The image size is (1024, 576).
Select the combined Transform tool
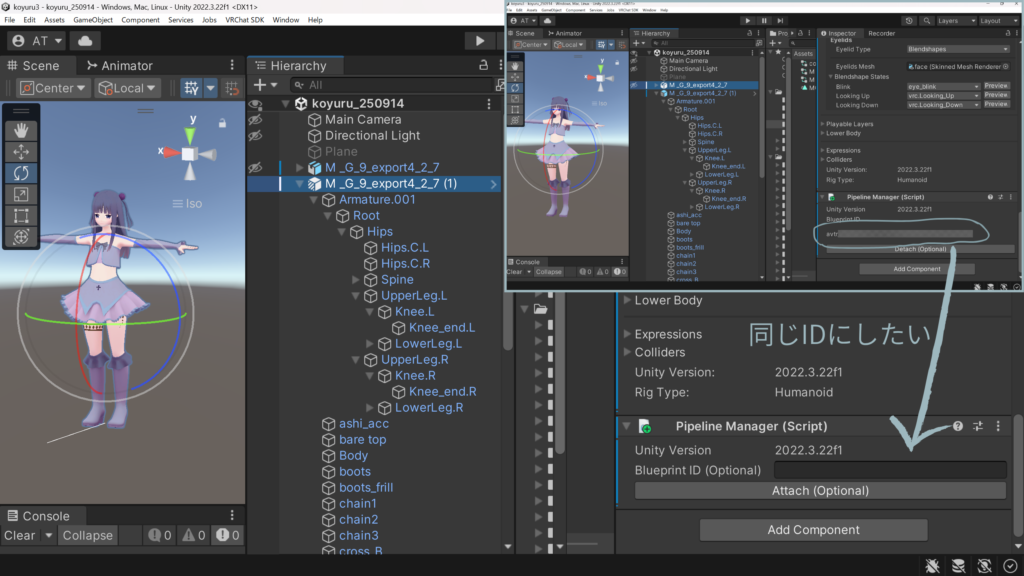[21, 236]
